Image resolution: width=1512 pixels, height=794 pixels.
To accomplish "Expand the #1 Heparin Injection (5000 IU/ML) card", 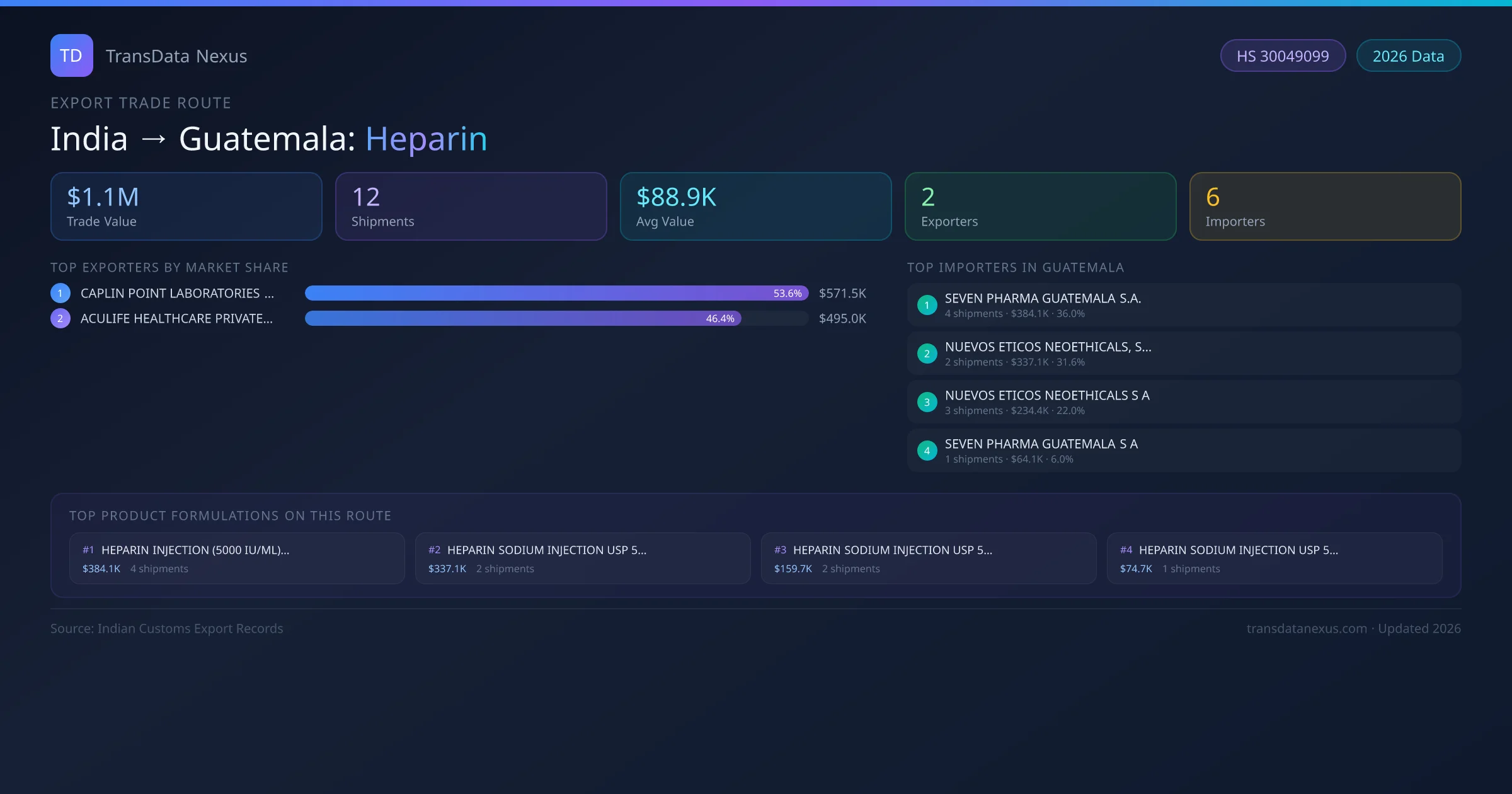I will click(237, 558).
